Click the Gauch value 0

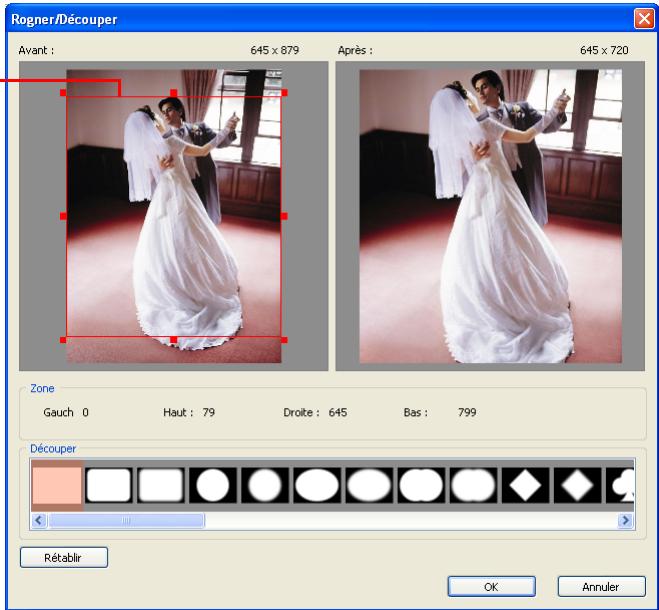(x=85, y=412)
